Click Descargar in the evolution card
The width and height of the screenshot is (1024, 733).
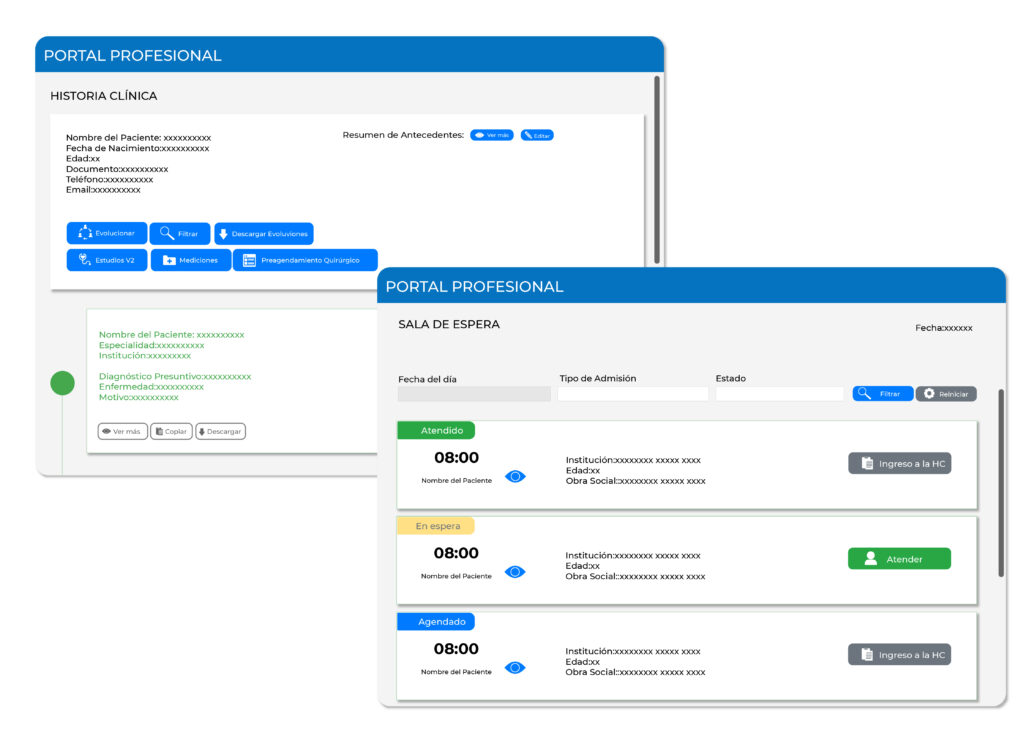[221, 431]
